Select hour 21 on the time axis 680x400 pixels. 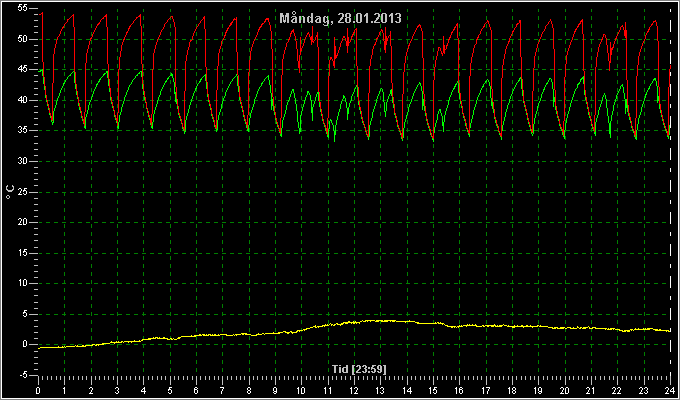click(x=591, y=391)
